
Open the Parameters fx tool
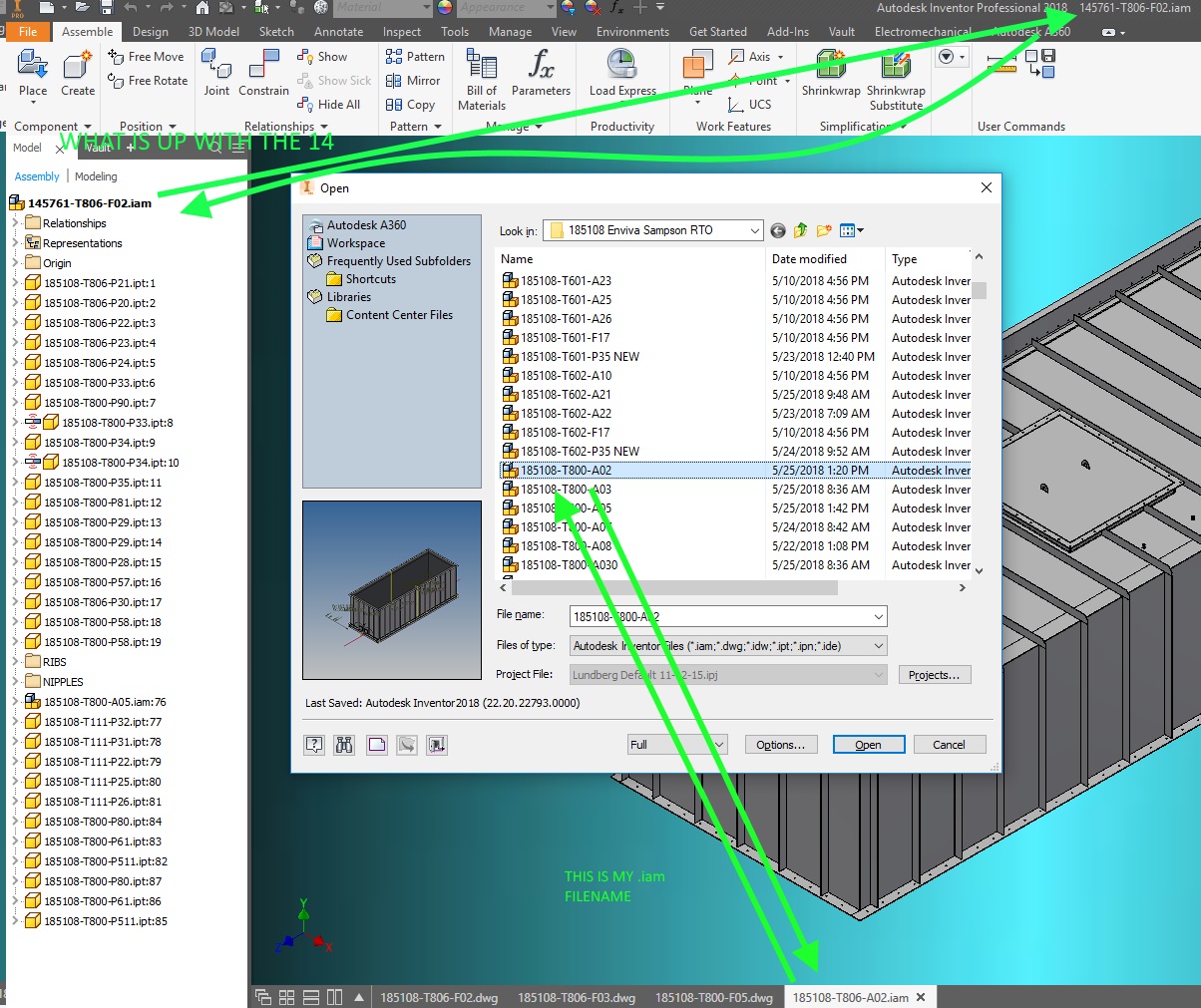coord(541,73)
